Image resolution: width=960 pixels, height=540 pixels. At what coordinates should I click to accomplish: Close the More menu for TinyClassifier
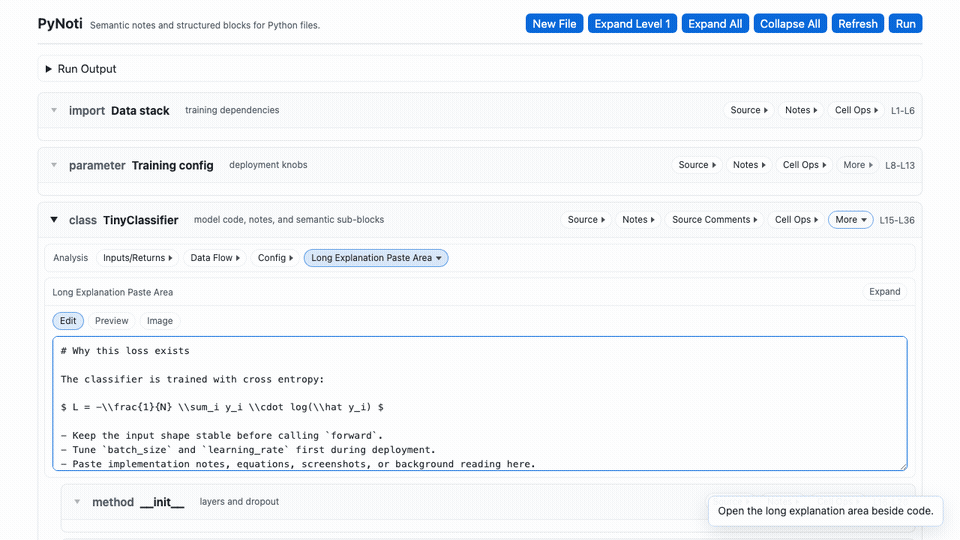[x=850, y=220]
